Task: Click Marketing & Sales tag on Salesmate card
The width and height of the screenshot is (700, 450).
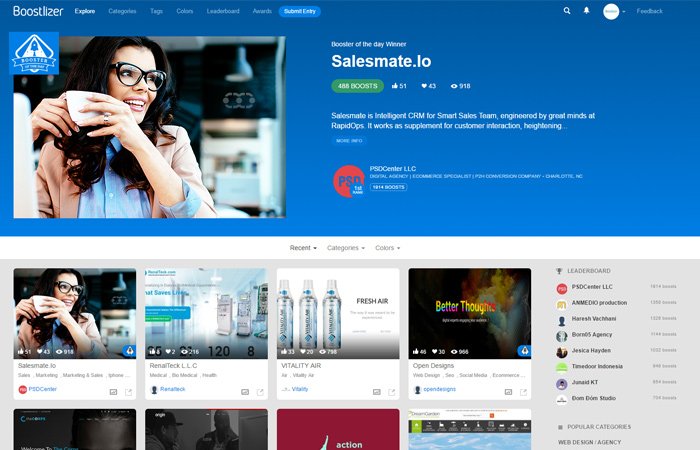Action: coord(83,375)
